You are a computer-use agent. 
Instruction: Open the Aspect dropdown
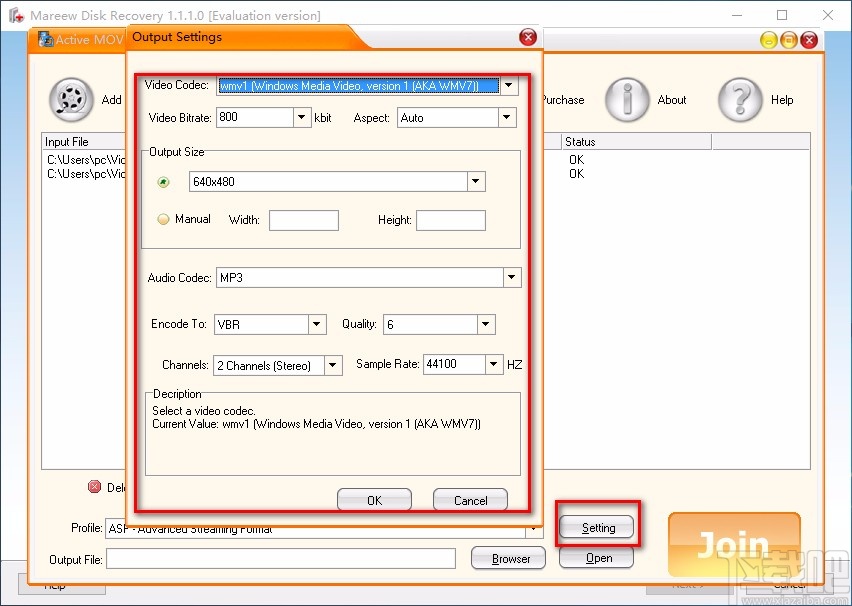pos(506,117)
